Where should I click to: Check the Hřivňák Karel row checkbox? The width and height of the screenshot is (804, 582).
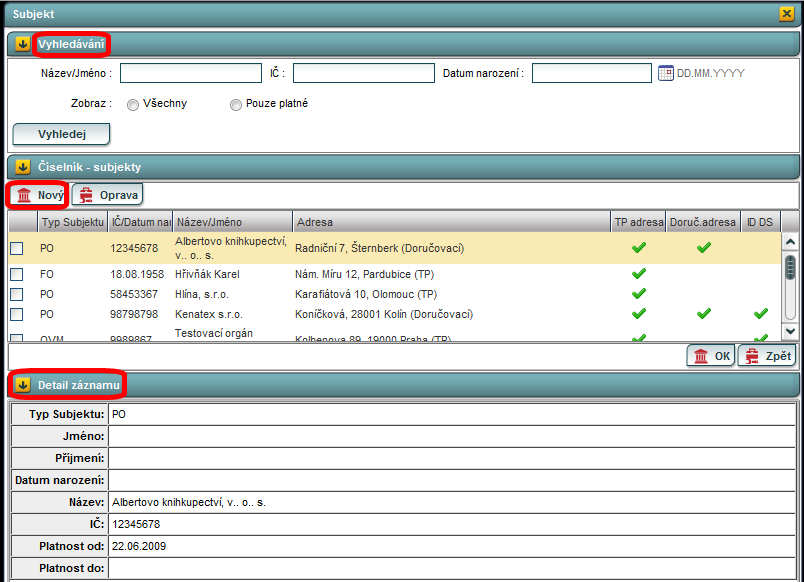coord(16,274)
